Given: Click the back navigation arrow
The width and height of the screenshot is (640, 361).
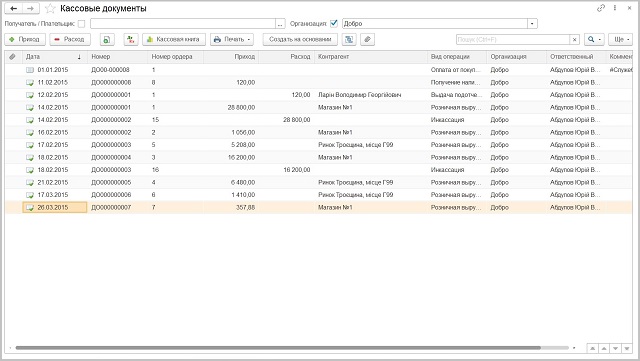Looking at the screenshot, I should [13, 8].
